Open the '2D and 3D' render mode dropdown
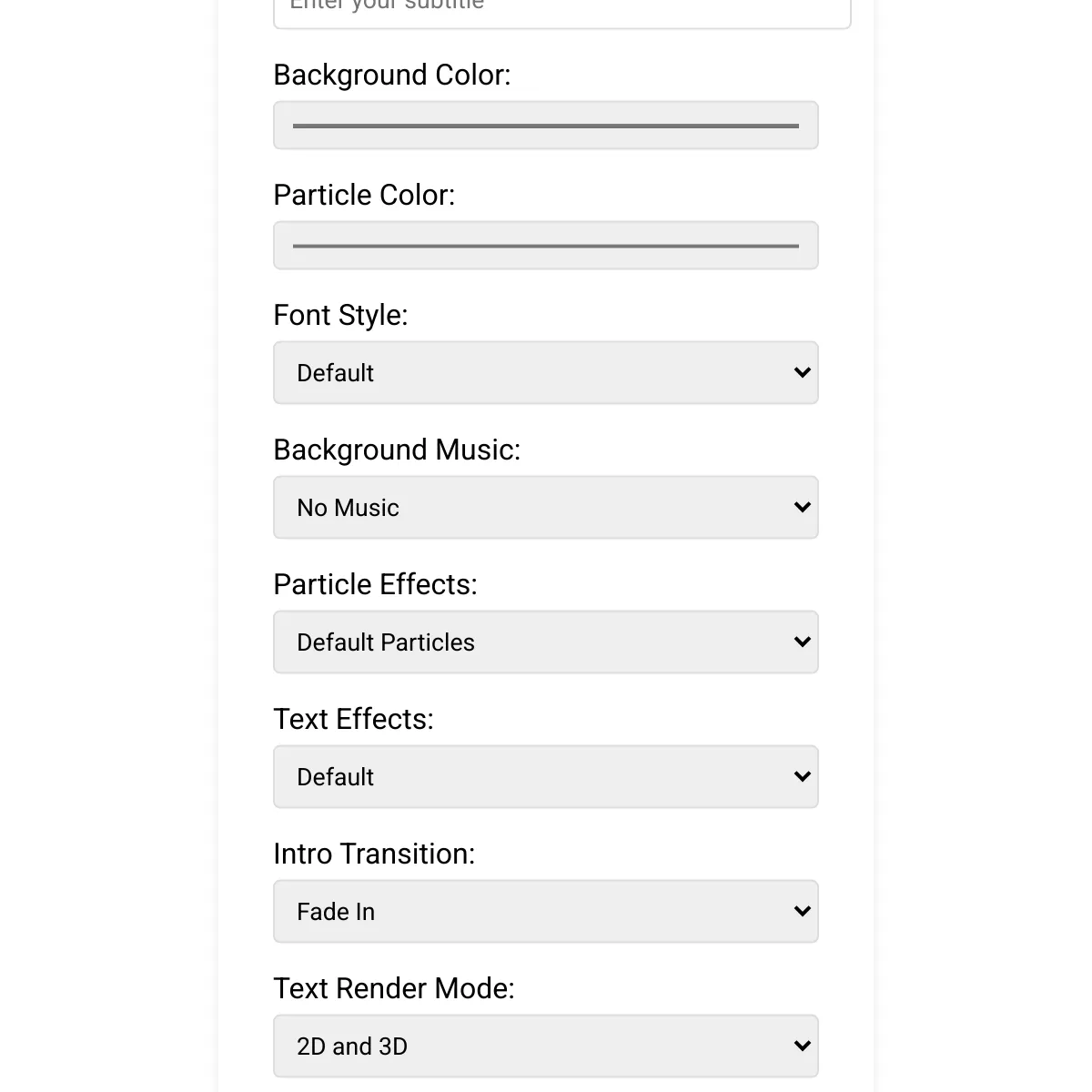The image size is (1092, 1092). (546, 1046)
